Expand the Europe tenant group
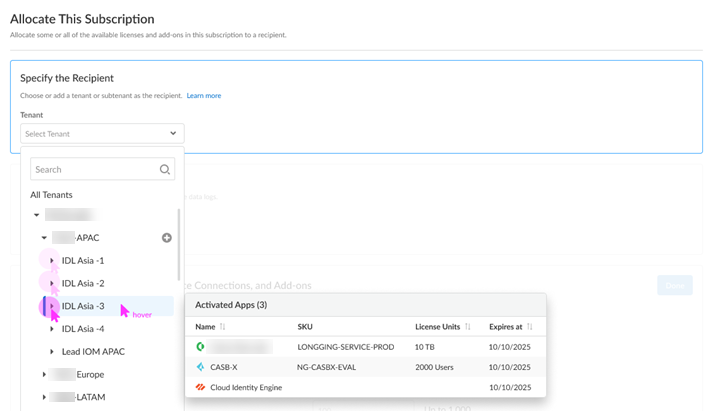The height and width of the screenshot is (411, 720). coord(44,375)
